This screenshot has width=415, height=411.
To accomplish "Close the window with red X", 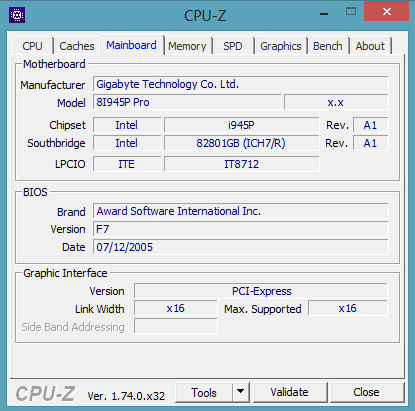I will tap(387, 12).
